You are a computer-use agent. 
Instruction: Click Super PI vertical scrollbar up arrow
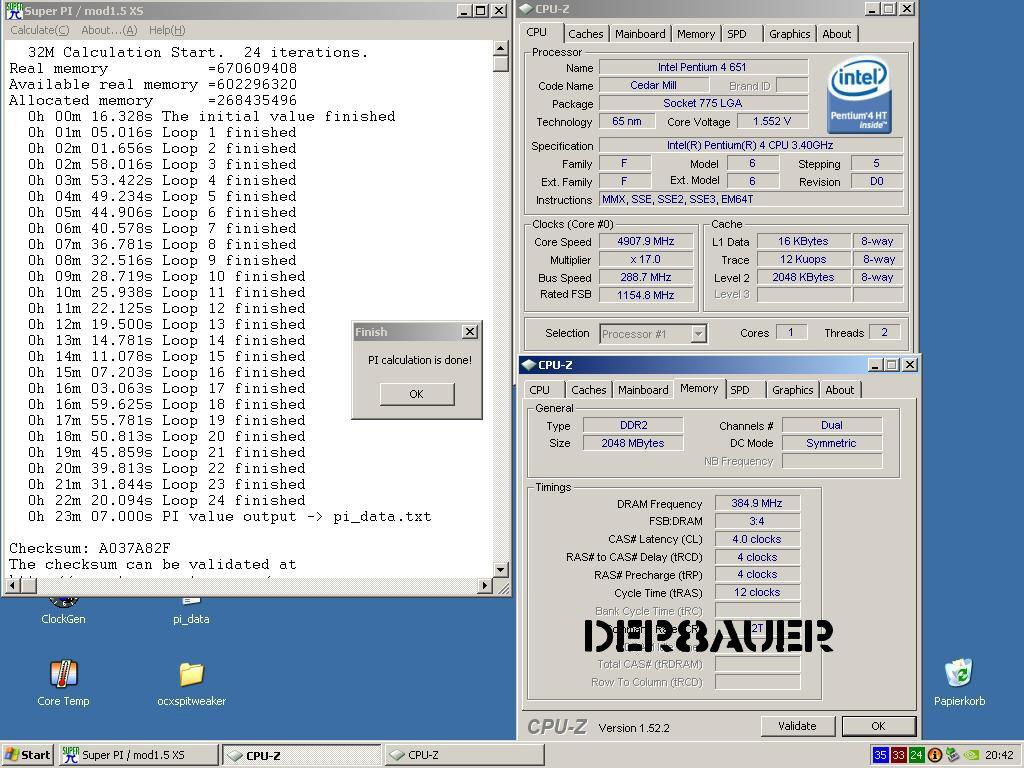point(500,48)
